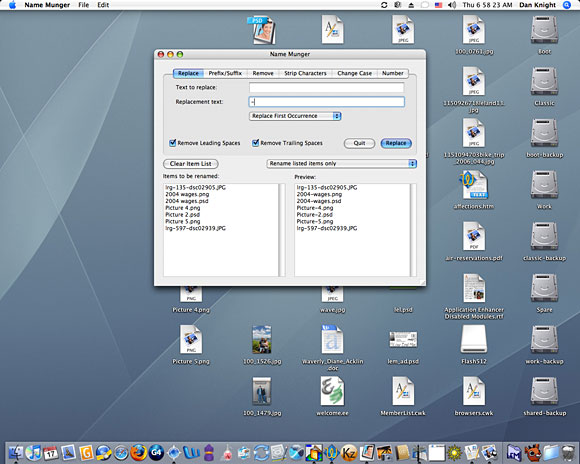Launch iTunes from the Dock
Image resolution: width=580 pixels, height=464 pixels.
point(33,453)
